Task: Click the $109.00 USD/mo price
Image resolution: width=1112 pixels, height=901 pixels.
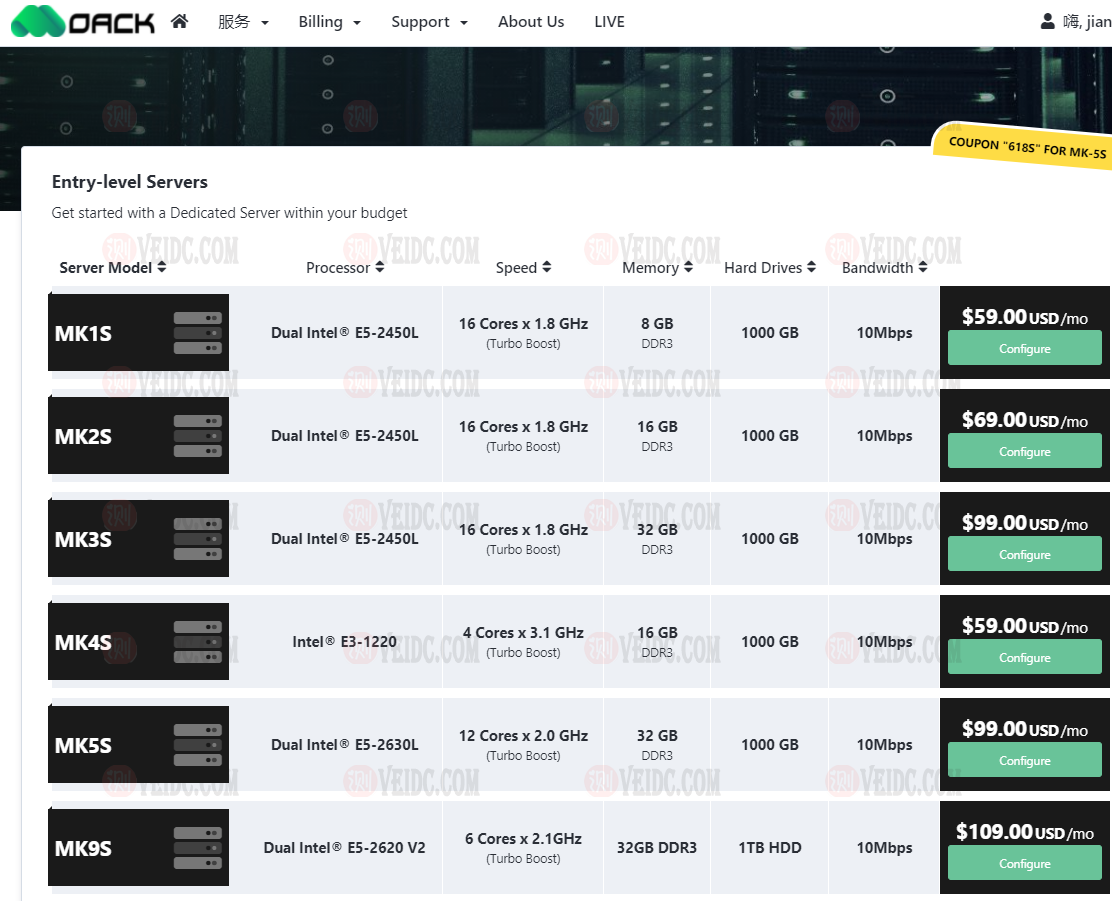Action: [1024, 831]
